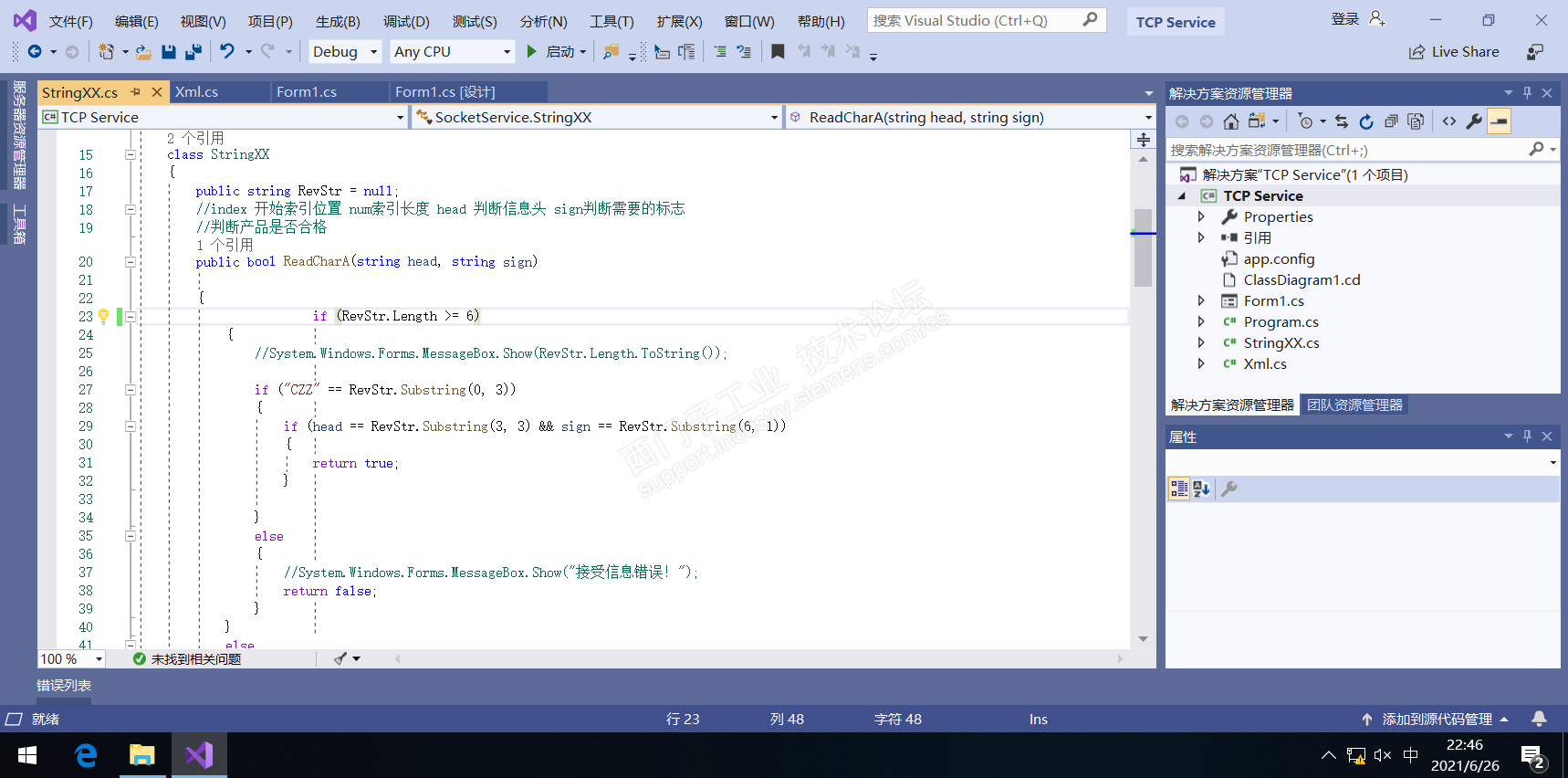Toggle auto-hide pin on Solution Explorer panel
The image size is (1568, 778).
click(1527, 93)
